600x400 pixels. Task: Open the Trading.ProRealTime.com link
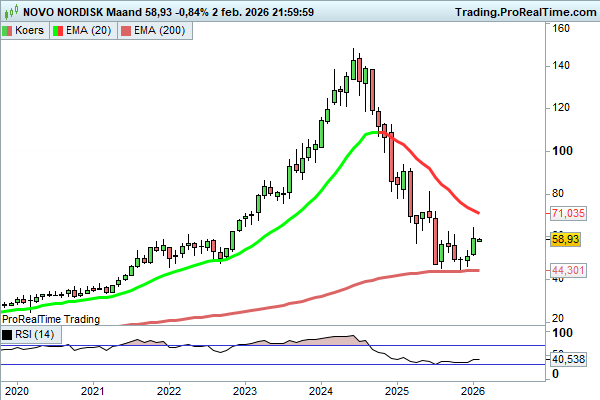[x=526, y=12]
